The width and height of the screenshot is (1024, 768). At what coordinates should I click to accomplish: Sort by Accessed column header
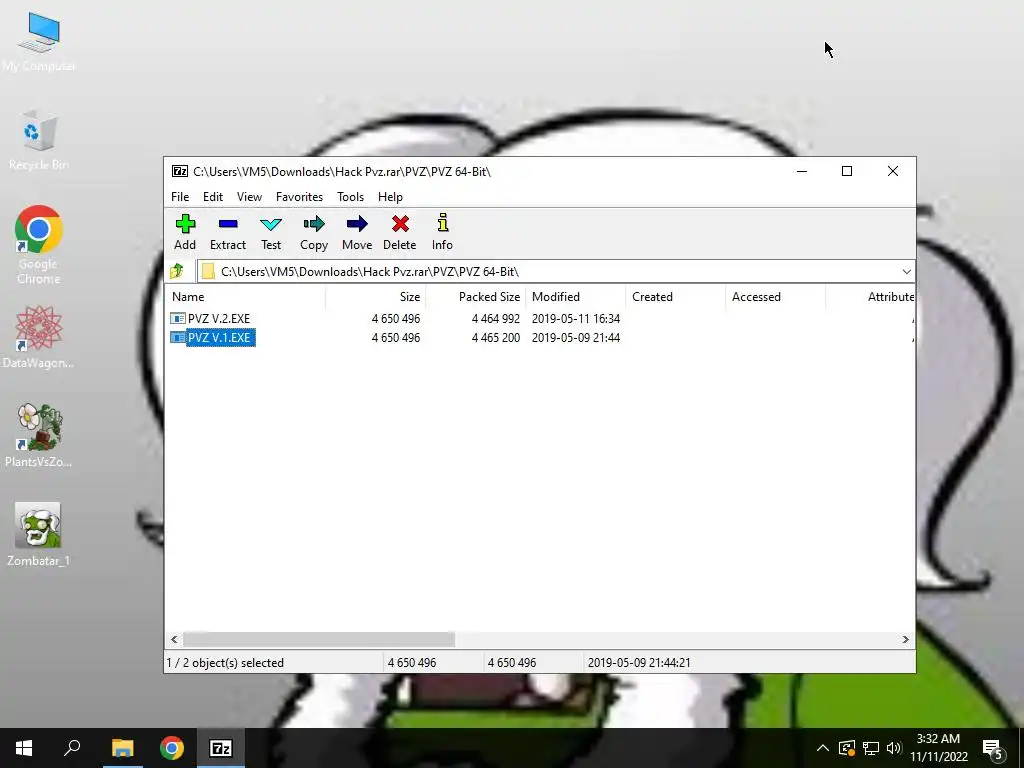coord(775,296)
